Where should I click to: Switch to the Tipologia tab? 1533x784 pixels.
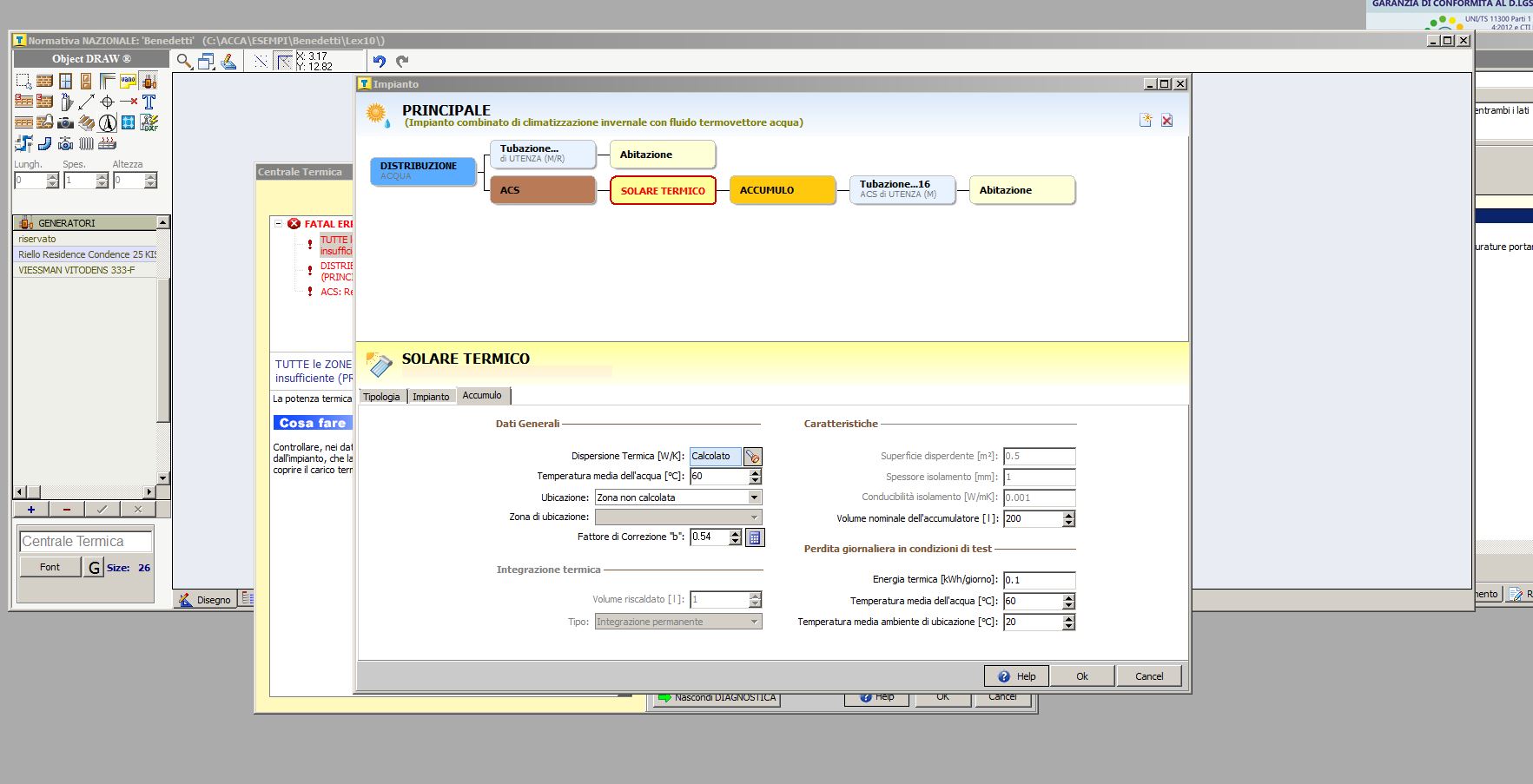pyautogui.click(x=381, y=397)
